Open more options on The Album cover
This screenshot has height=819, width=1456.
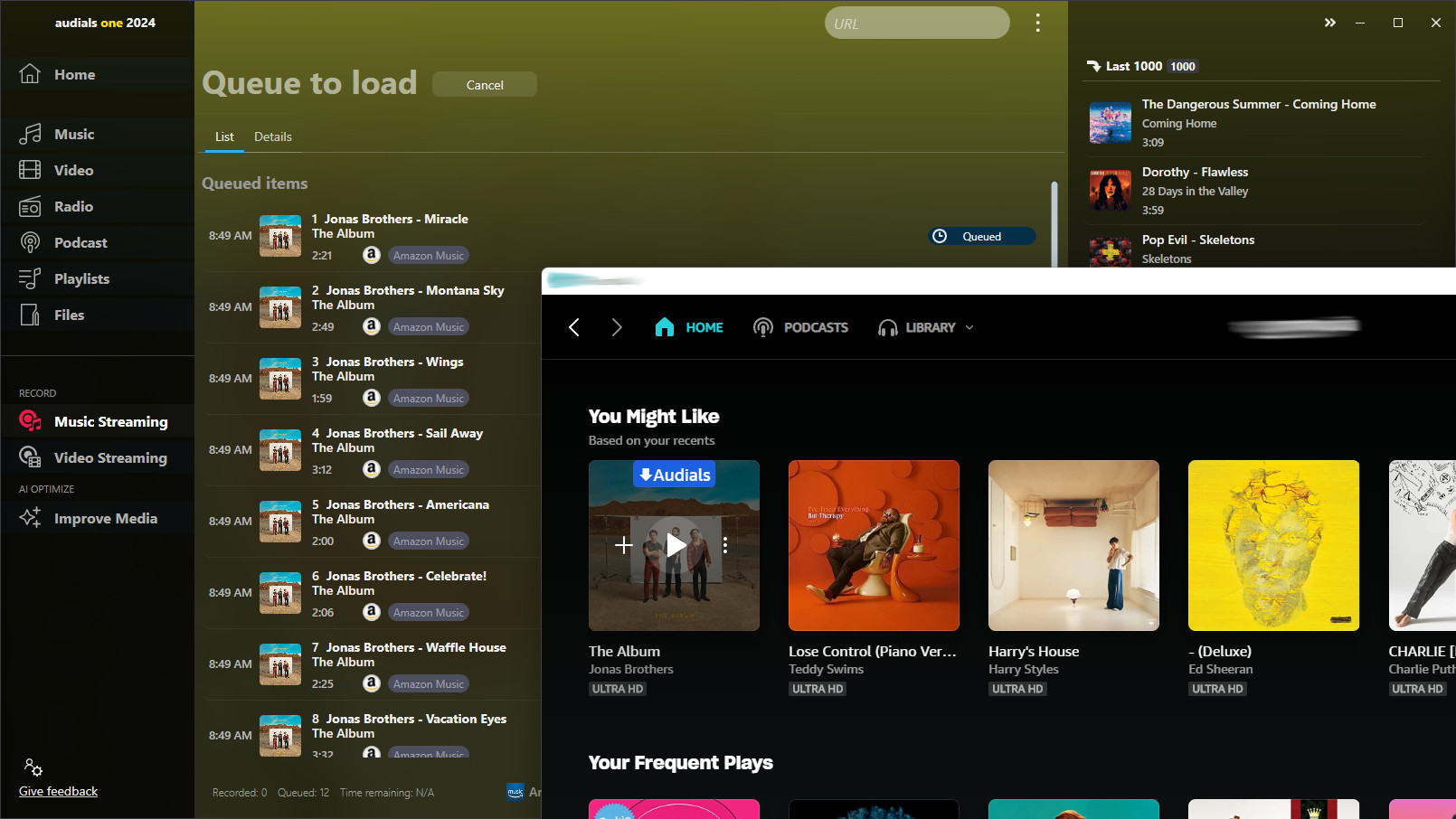point(725,544)
